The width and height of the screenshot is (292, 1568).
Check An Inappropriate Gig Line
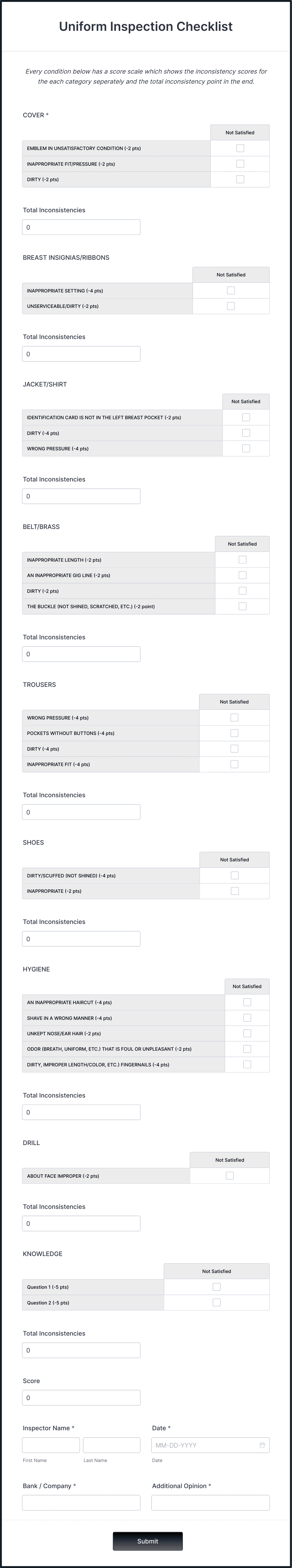click(x=242, y=574)
